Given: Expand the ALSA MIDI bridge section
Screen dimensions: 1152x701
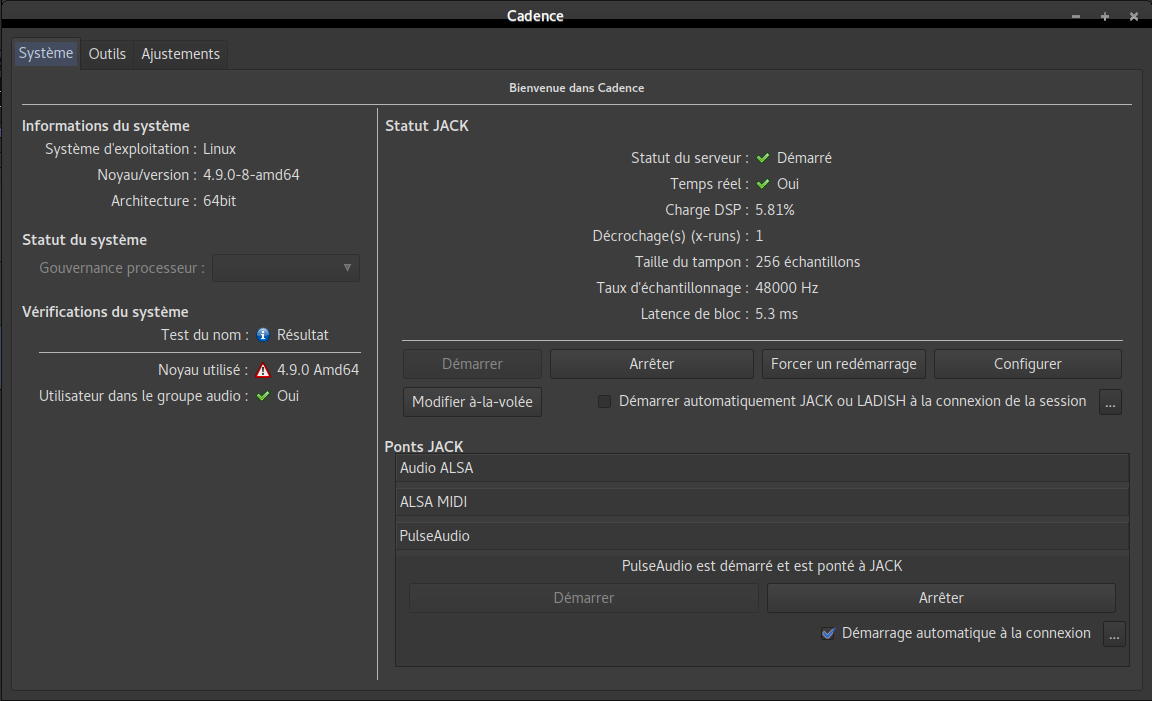Looking at the screenshot, I should click(762, 502).
